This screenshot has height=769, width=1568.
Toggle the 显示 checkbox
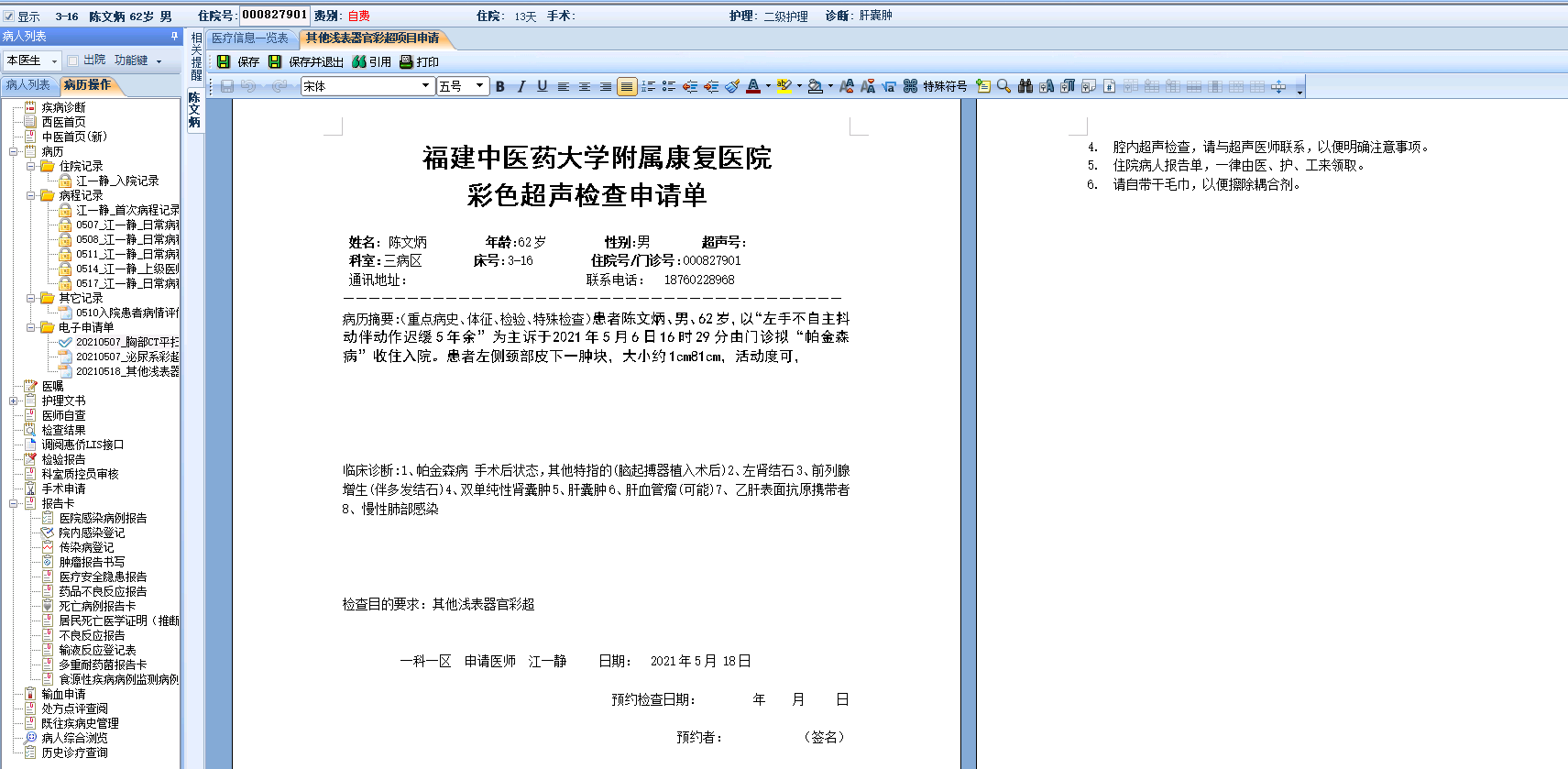9,16
